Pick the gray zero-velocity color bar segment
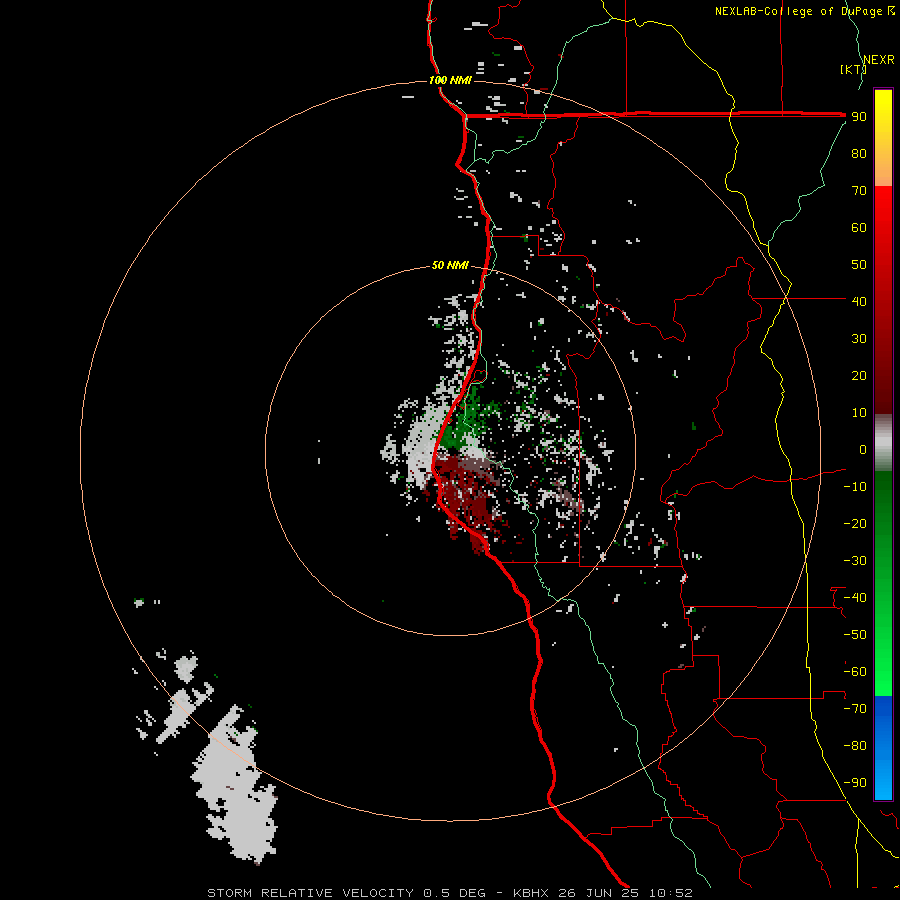 (883, 443)
